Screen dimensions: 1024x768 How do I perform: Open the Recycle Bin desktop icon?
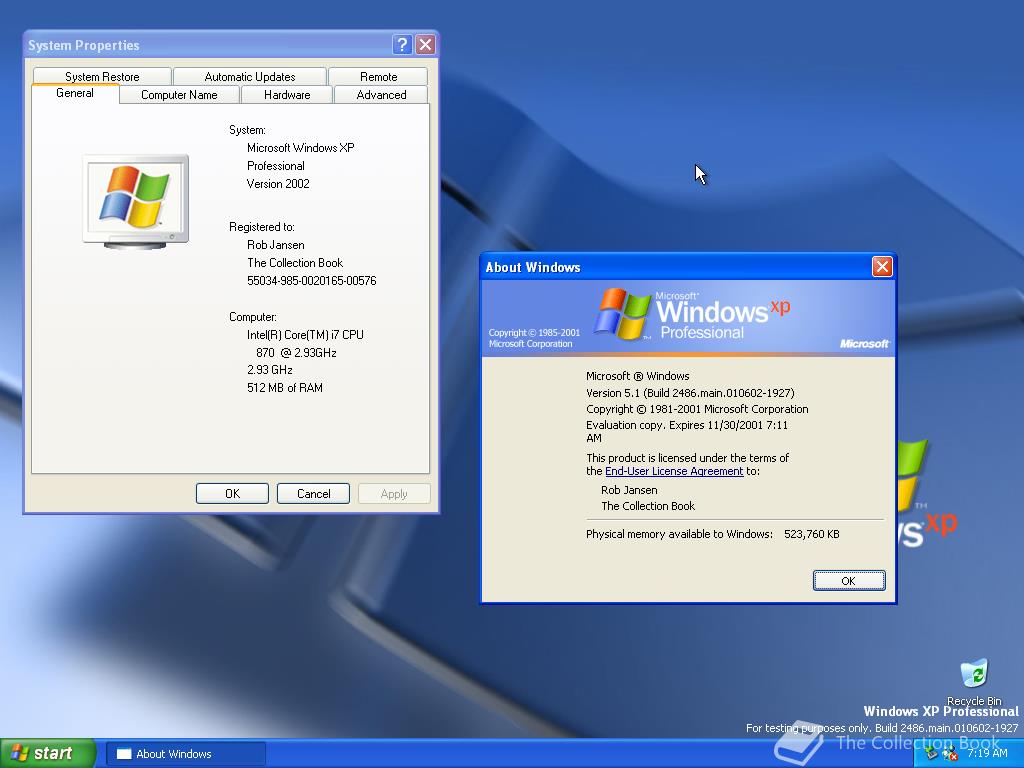(974, 682)
